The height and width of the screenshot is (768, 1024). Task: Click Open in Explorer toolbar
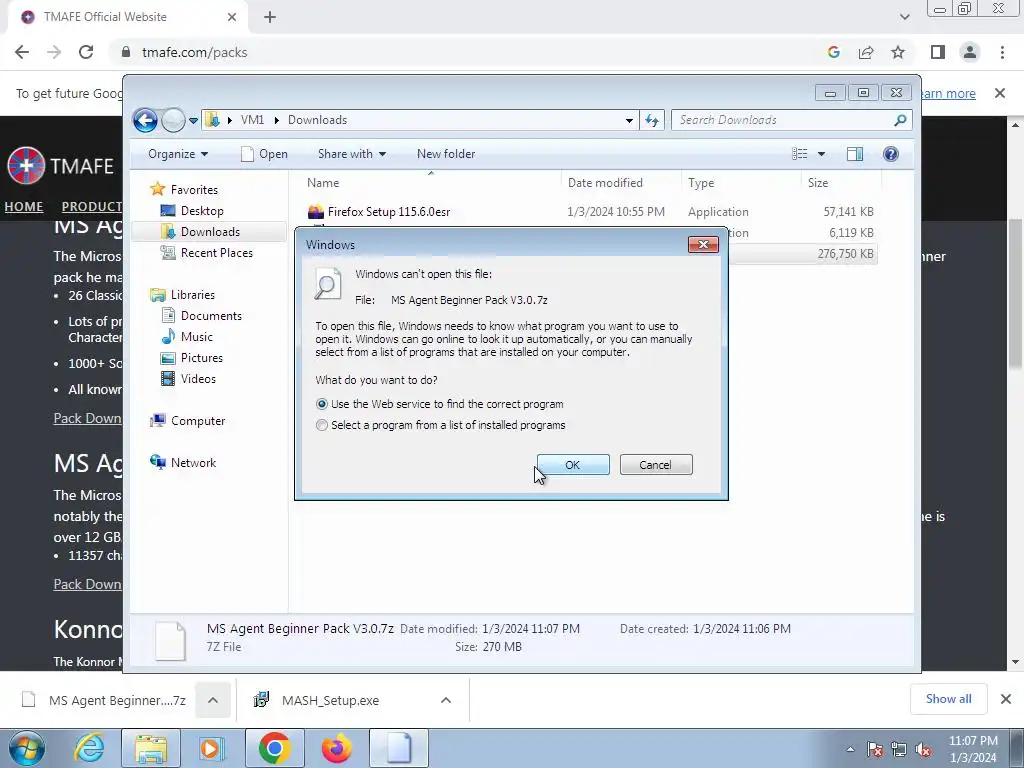(264, 154)
